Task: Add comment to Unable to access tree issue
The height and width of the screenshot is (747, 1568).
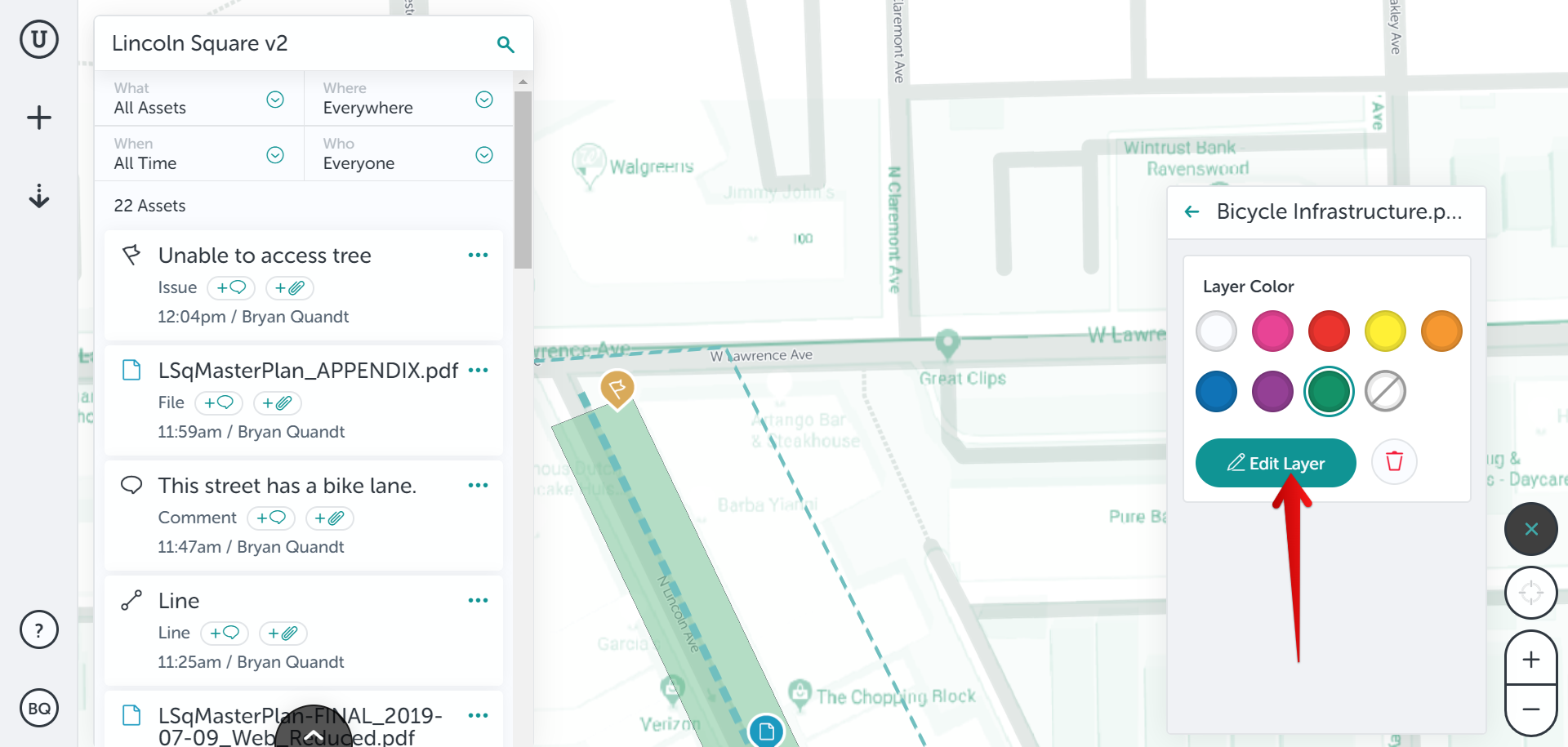Action: click(231, 288)
